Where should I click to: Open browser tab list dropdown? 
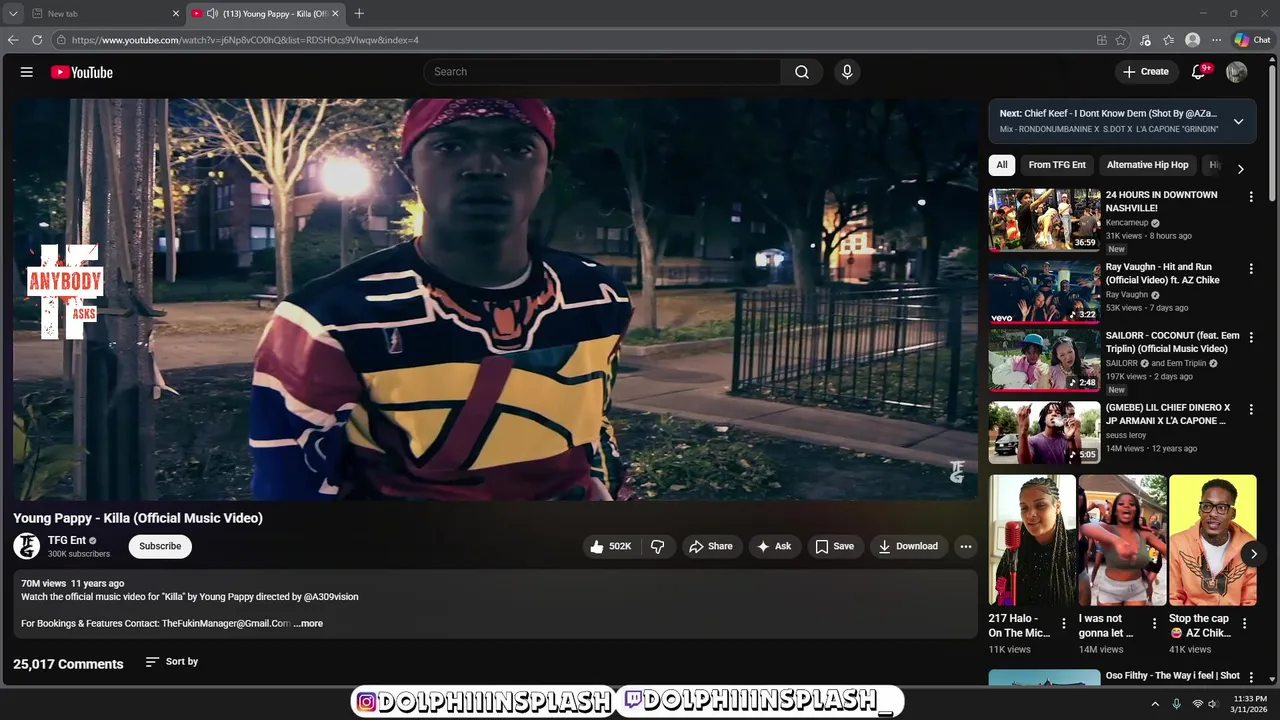point(13,13)
